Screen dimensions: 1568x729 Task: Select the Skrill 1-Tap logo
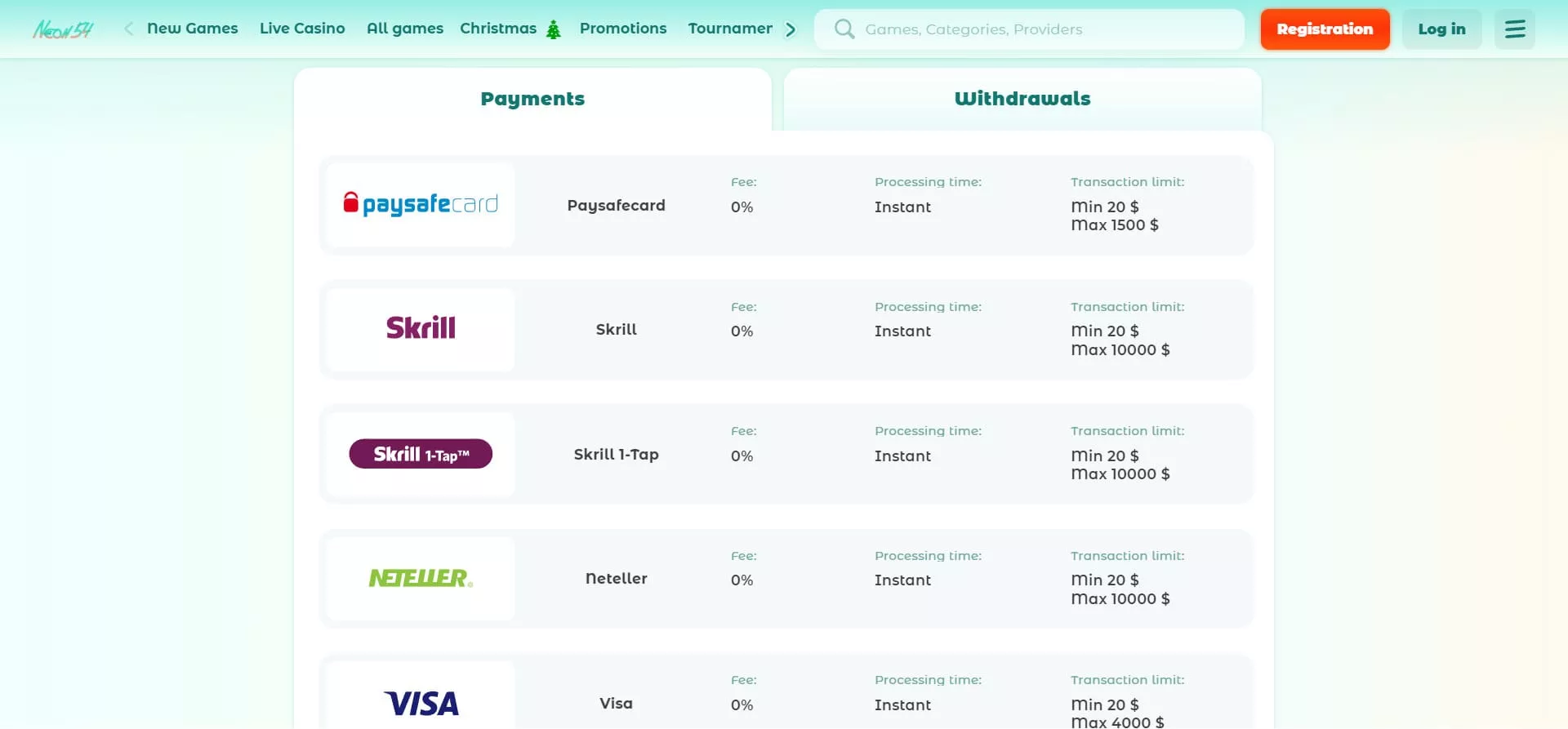[x=421, y=454]
